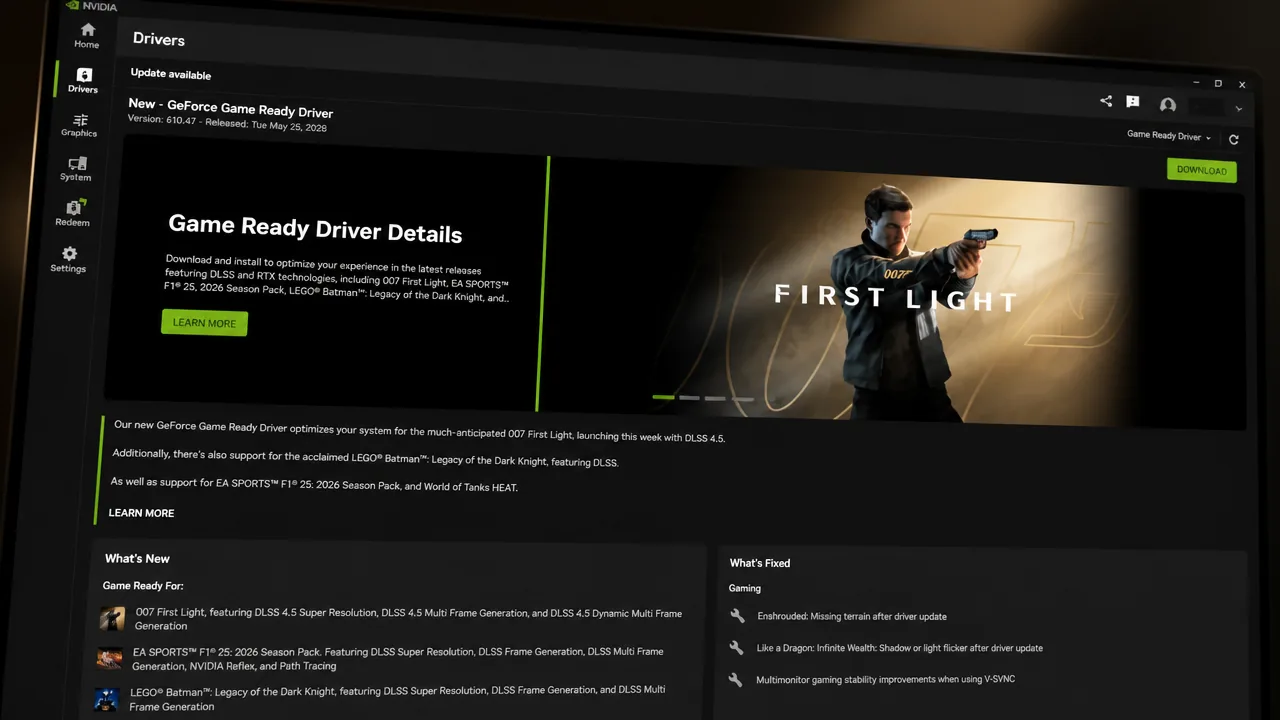Click the 'What's New' panel heading
Viewport: 1280px width, 720px height.
pos(137,558)
